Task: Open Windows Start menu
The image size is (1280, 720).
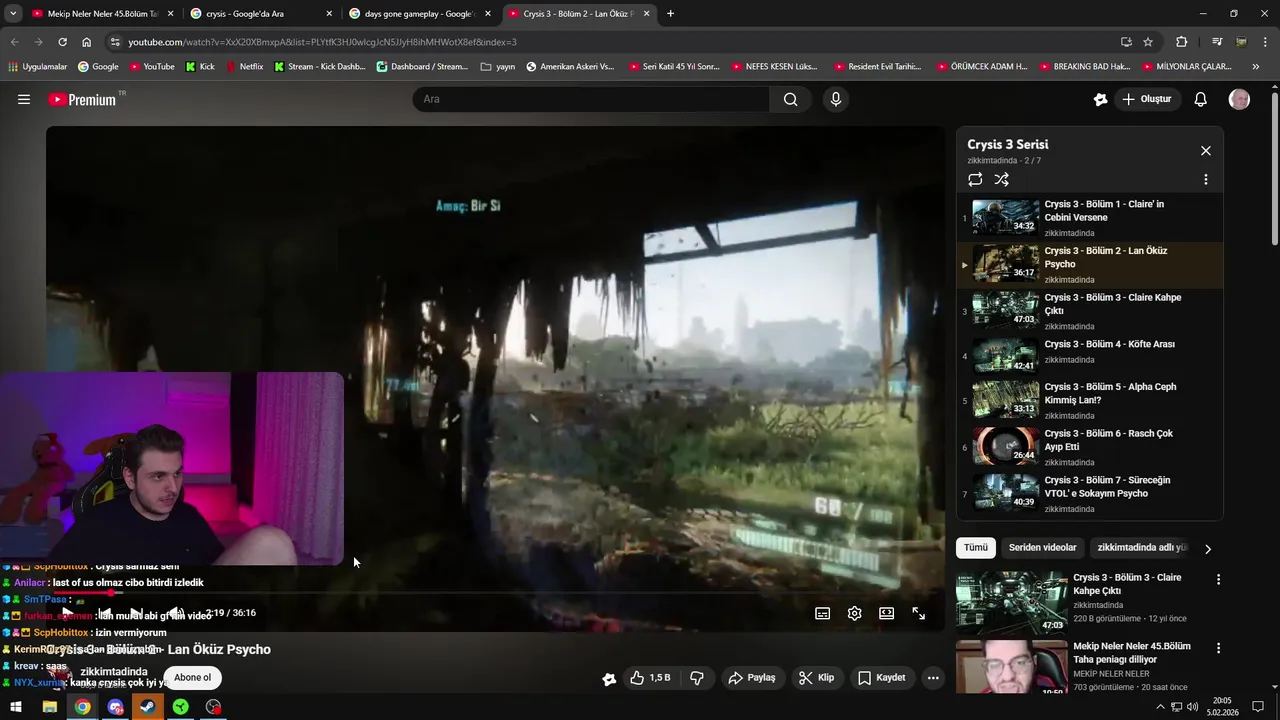Action: click(x=16, y=707)
